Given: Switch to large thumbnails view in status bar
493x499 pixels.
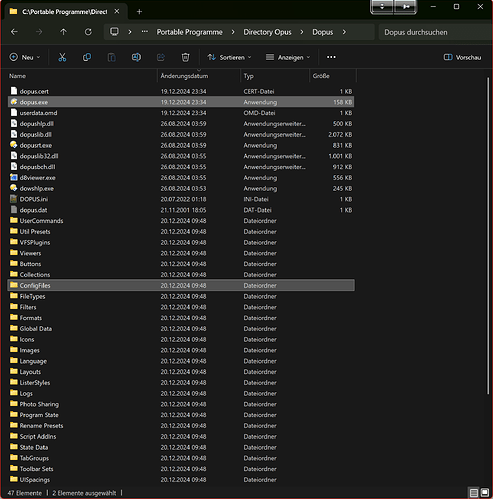Looking at the screenshot, I should (485, 492).
